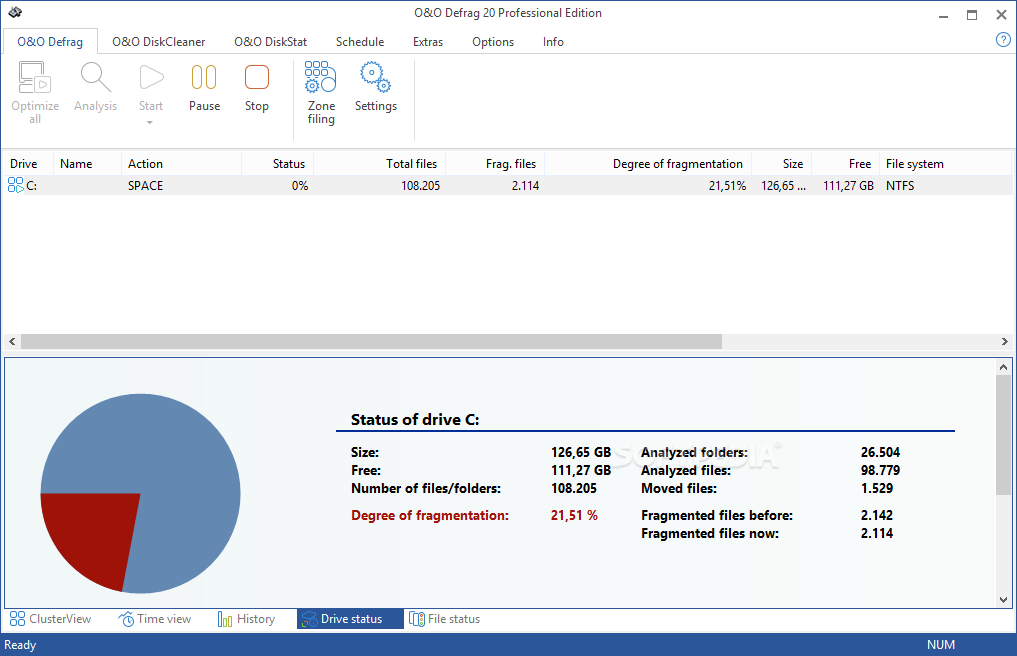Click the O&O Defrag app logo icon
This screenshot has width=1017, height=656.
(x=15, y=12)
